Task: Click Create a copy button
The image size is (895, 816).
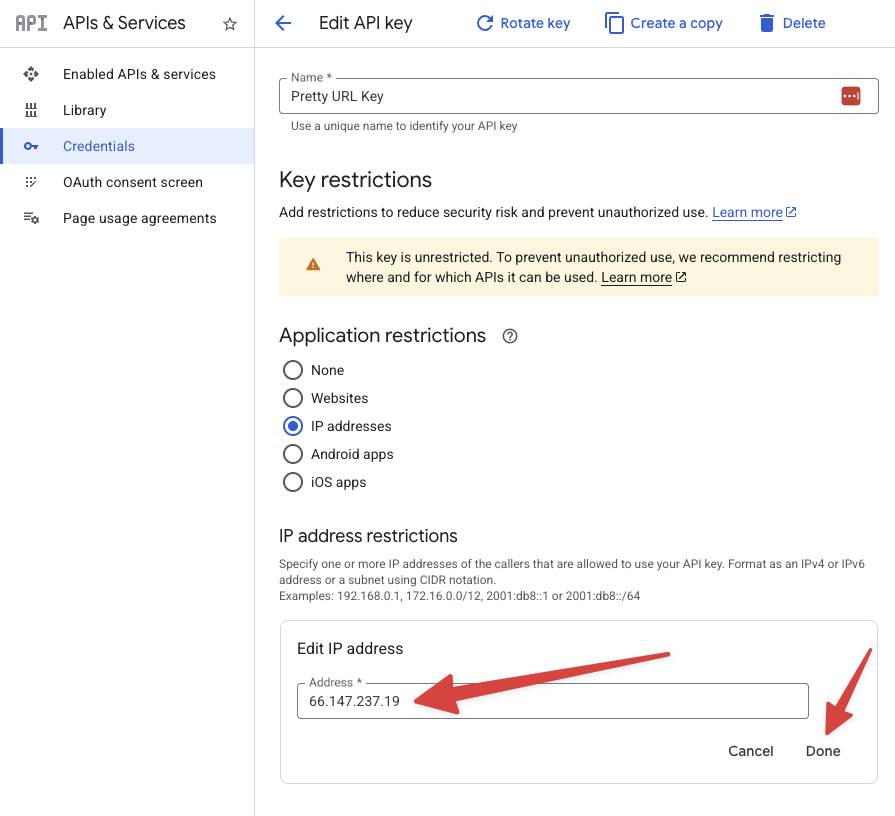Action: pos(664,23)
